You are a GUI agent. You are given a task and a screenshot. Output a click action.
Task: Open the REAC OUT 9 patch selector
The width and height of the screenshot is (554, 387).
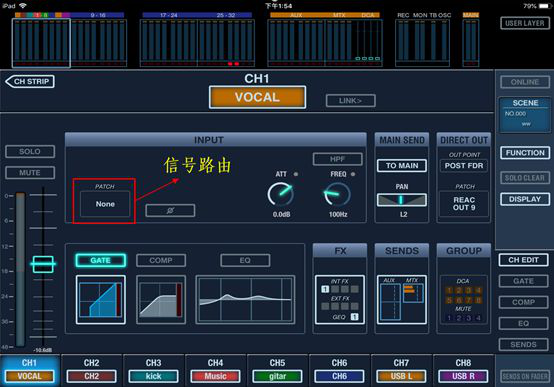click(464, 204)
